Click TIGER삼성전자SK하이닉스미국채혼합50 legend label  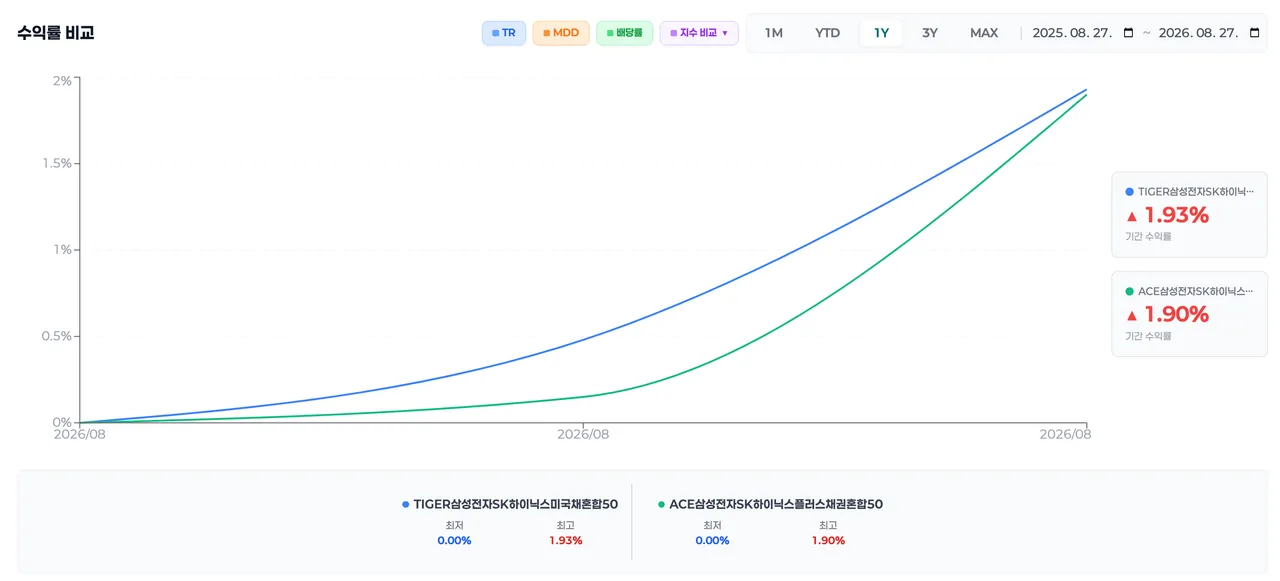click(515, 505)
